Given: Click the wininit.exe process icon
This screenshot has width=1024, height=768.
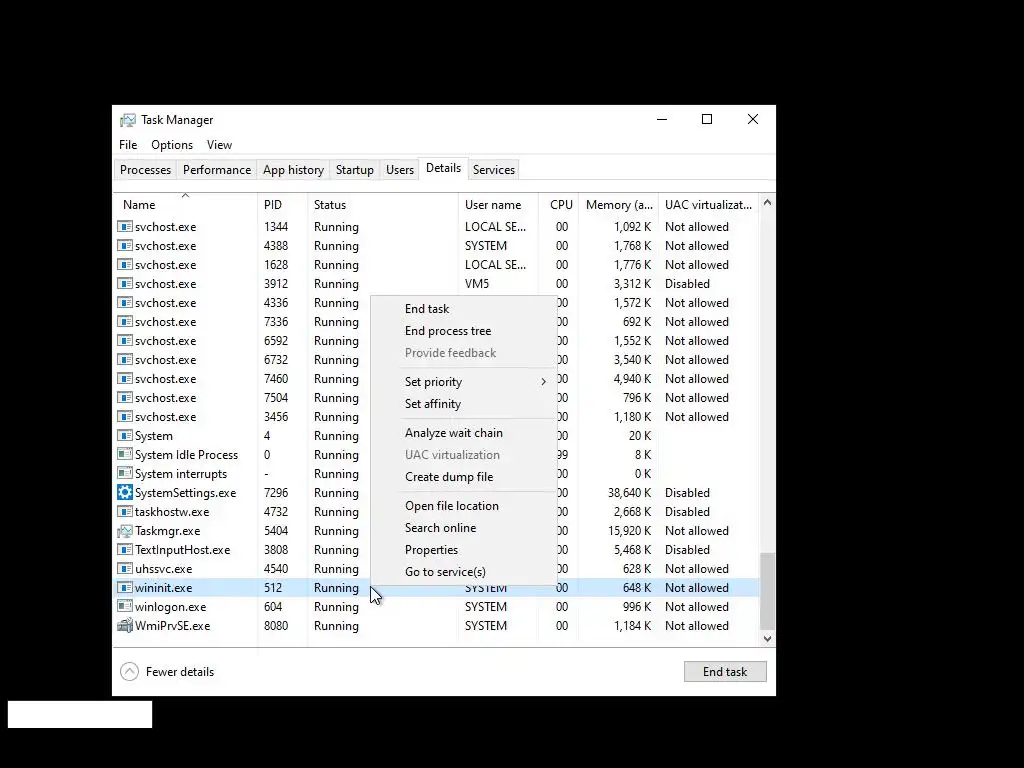Looking at the screenshot, I should coord(125,588).
